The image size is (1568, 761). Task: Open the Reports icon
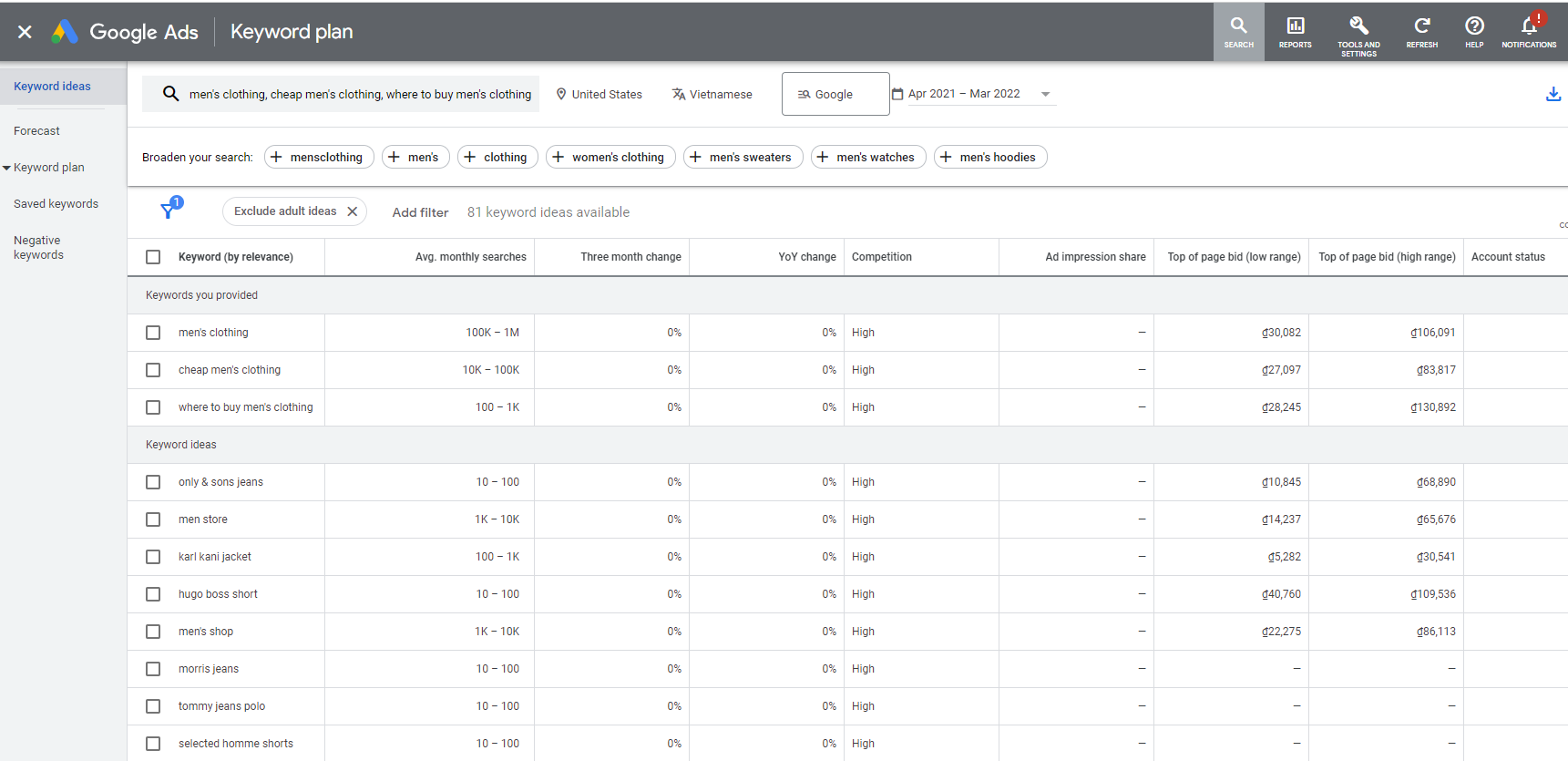[1295, 32]
